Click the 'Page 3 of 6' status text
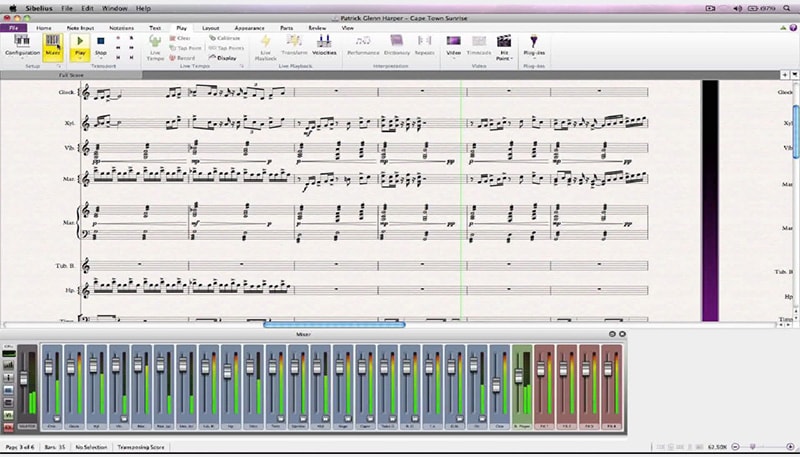Viewport: 800px width, 457px height. tap(20, 447)
